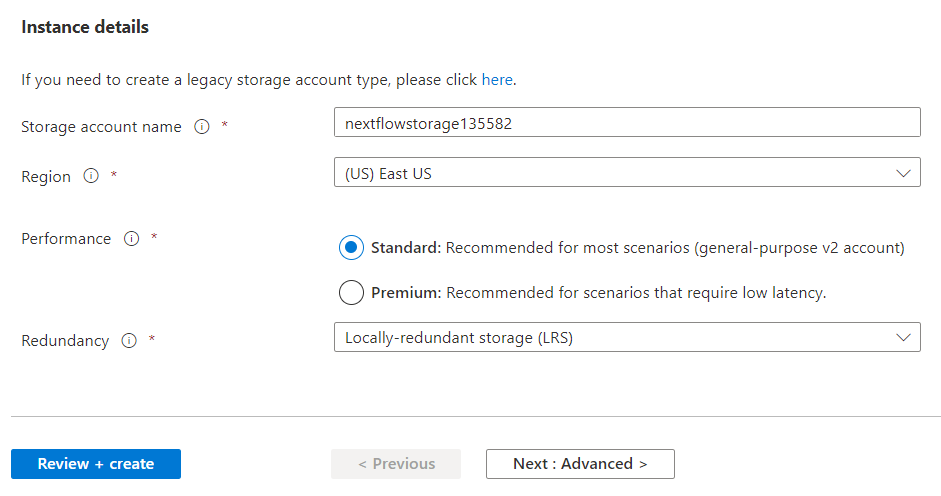Follow the "here" legacy storage link

point(497,79)
